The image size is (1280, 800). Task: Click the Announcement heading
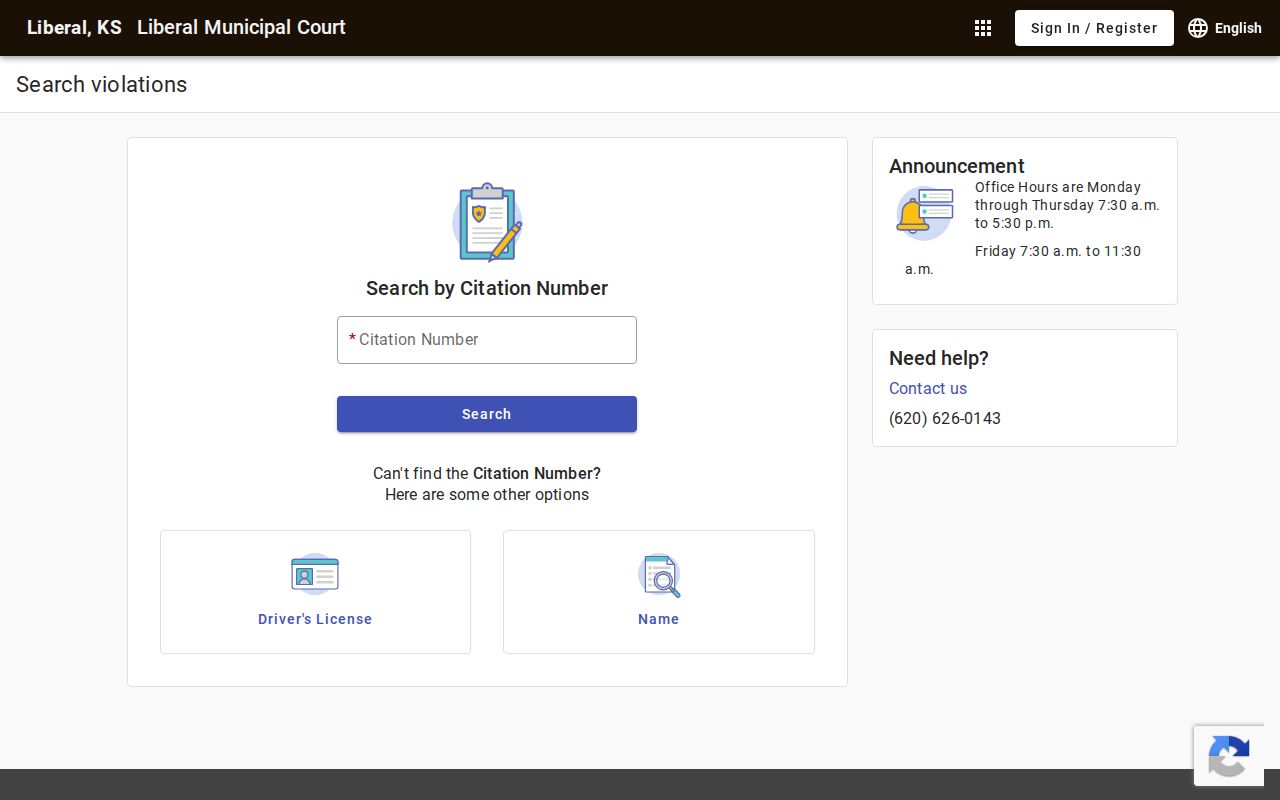coord(957,166)
